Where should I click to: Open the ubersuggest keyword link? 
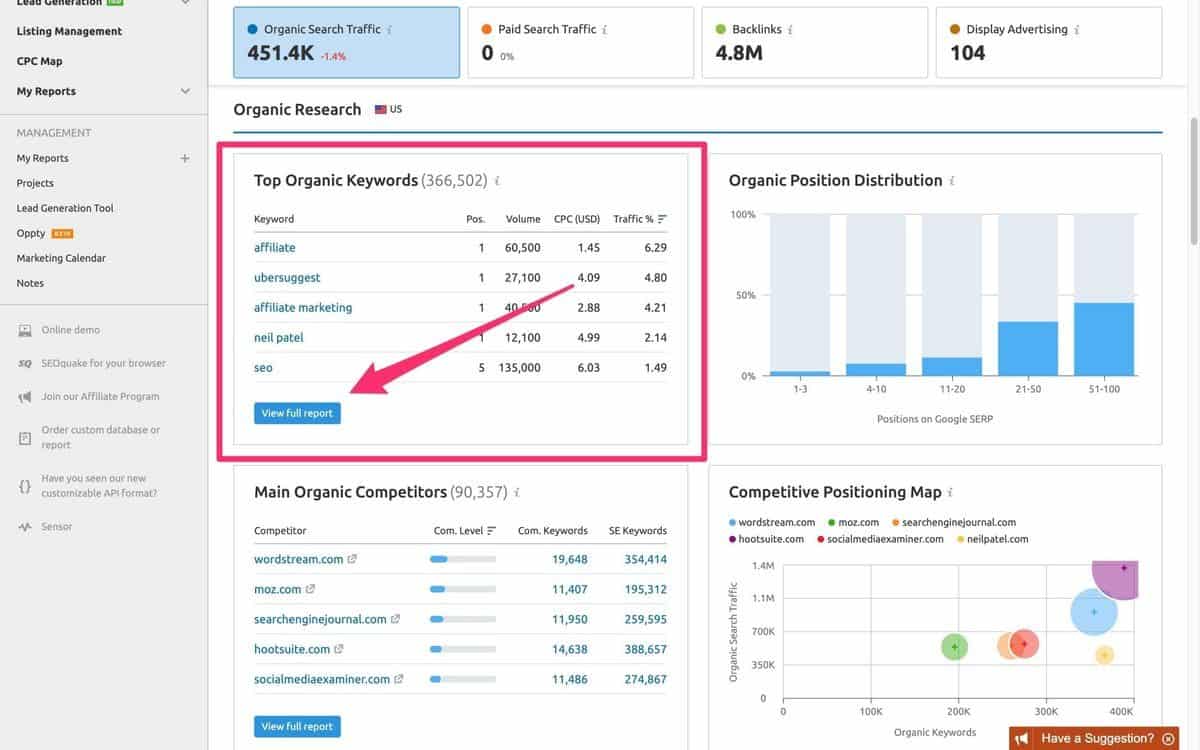[x=287, y=278]
